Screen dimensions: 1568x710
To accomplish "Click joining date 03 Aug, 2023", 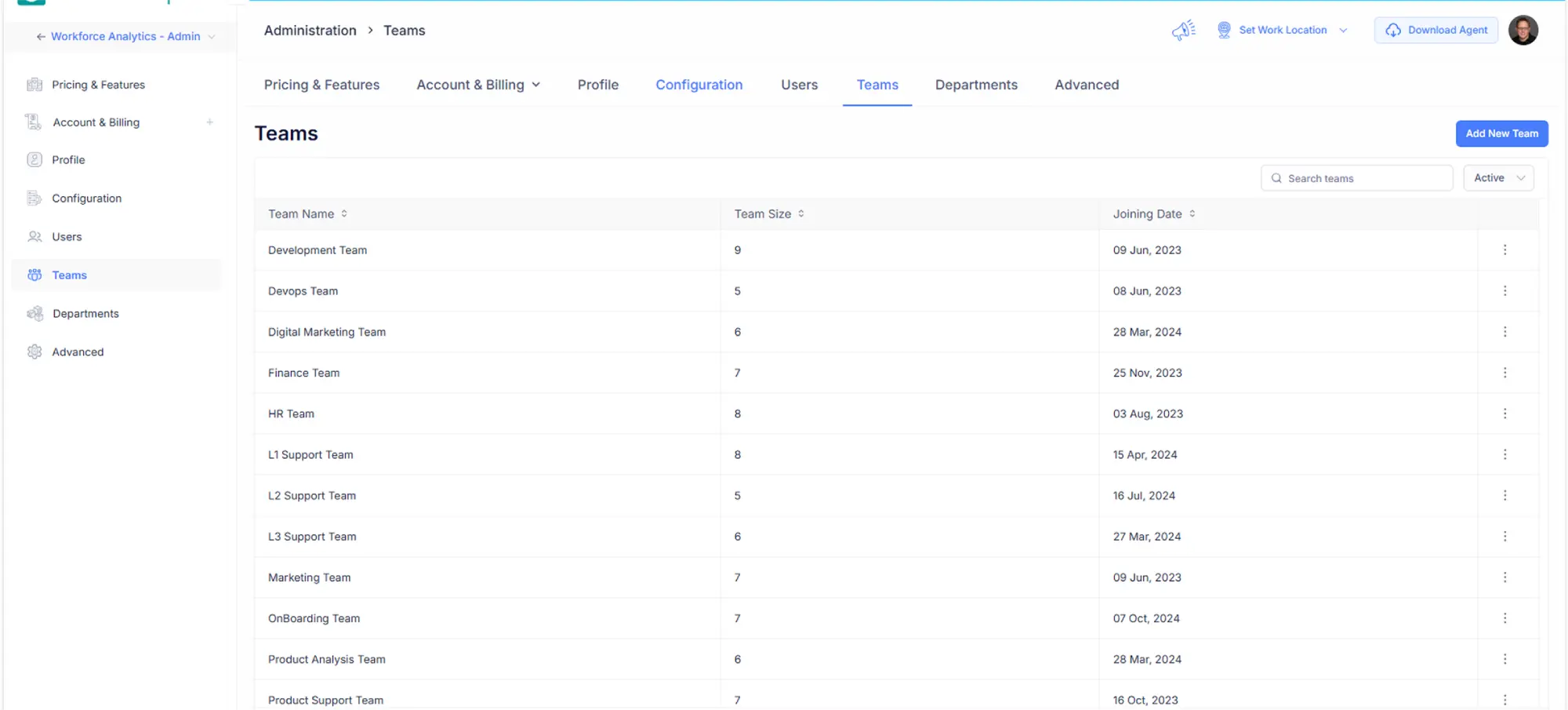I will click(1148, 413).
